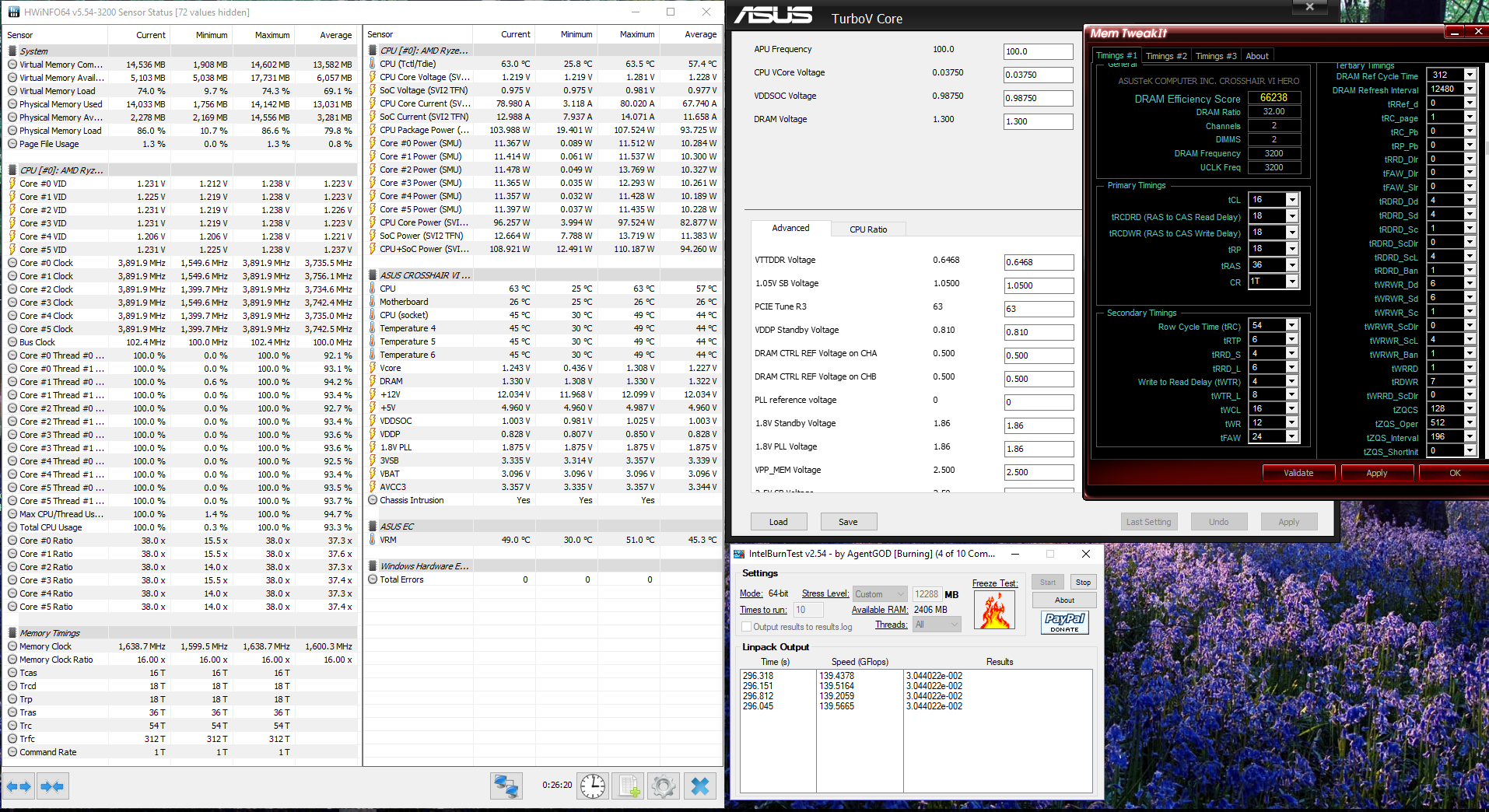The image size is (1489, 812).
Task: Open the tRCDRD RAS to CAS Read Delay dropdown
Action: [x=1292, y=216]
